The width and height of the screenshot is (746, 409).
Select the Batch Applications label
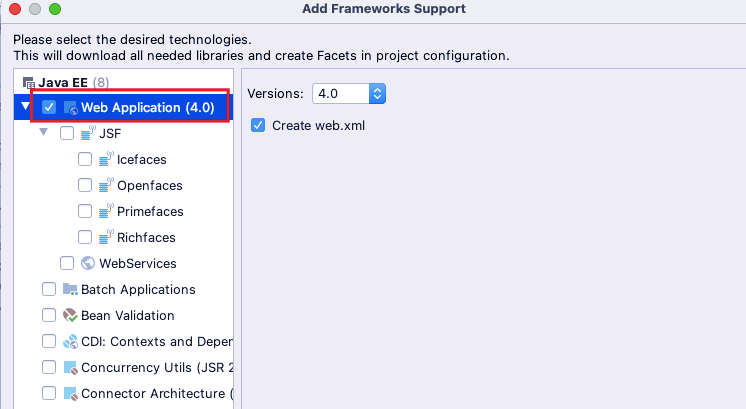coord(138,290)
